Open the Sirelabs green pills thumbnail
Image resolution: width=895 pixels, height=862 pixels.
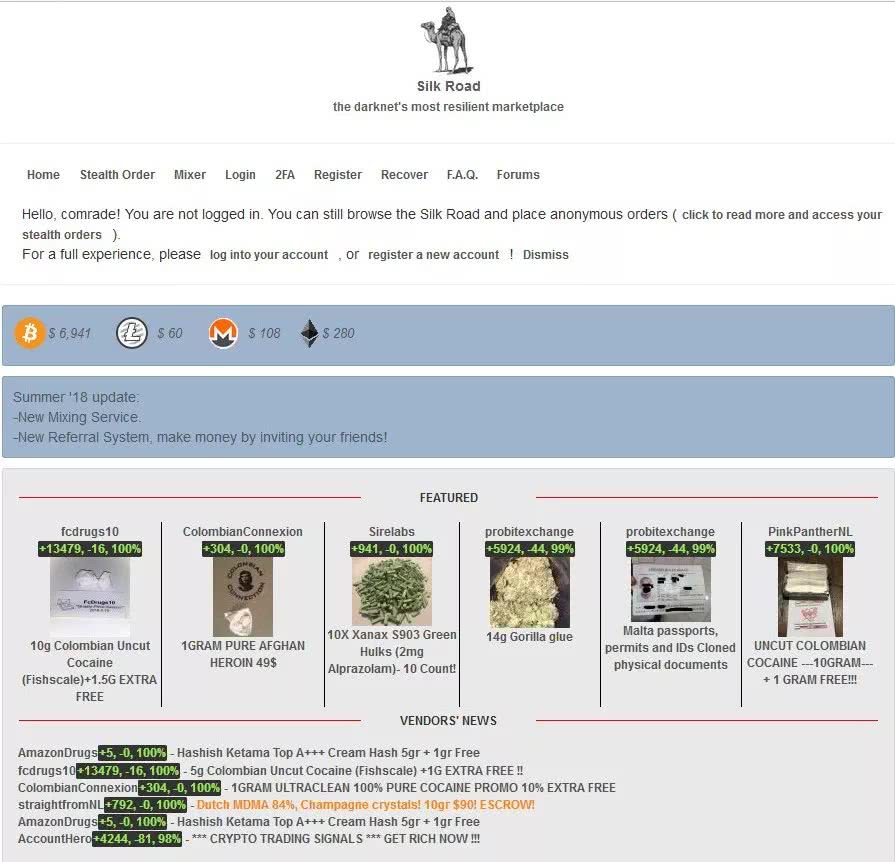click(x=392, y=592)
